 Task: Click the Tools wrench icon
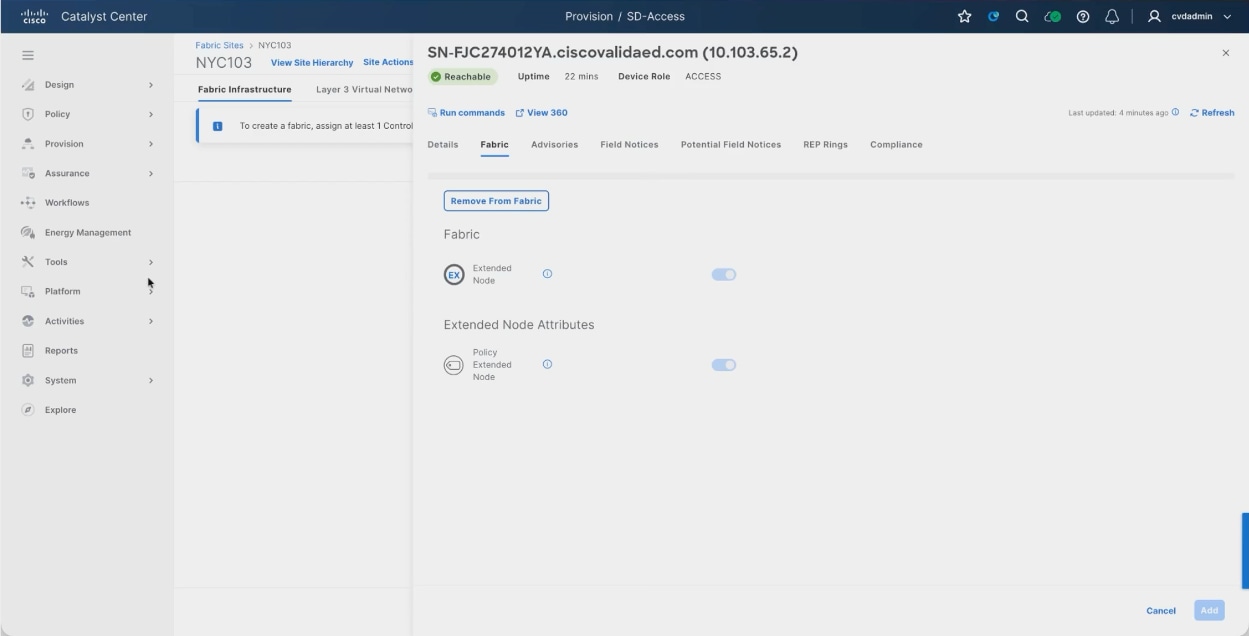pos(28,262)
